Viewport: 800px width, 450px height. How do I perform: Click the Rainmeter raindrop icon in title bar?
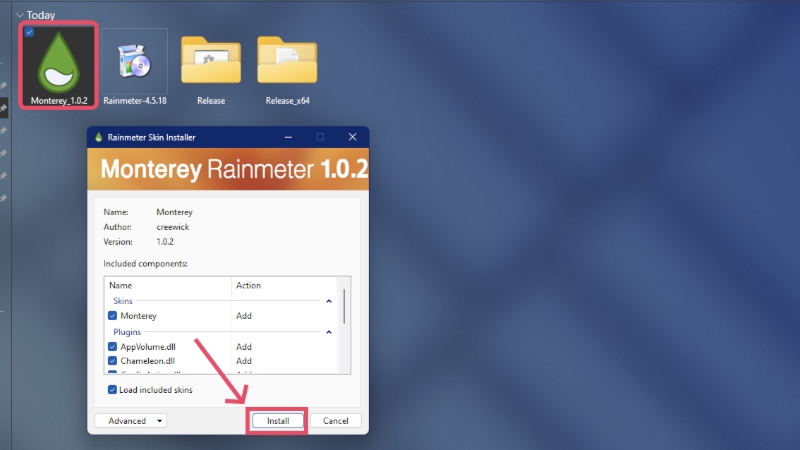point(98,137)
